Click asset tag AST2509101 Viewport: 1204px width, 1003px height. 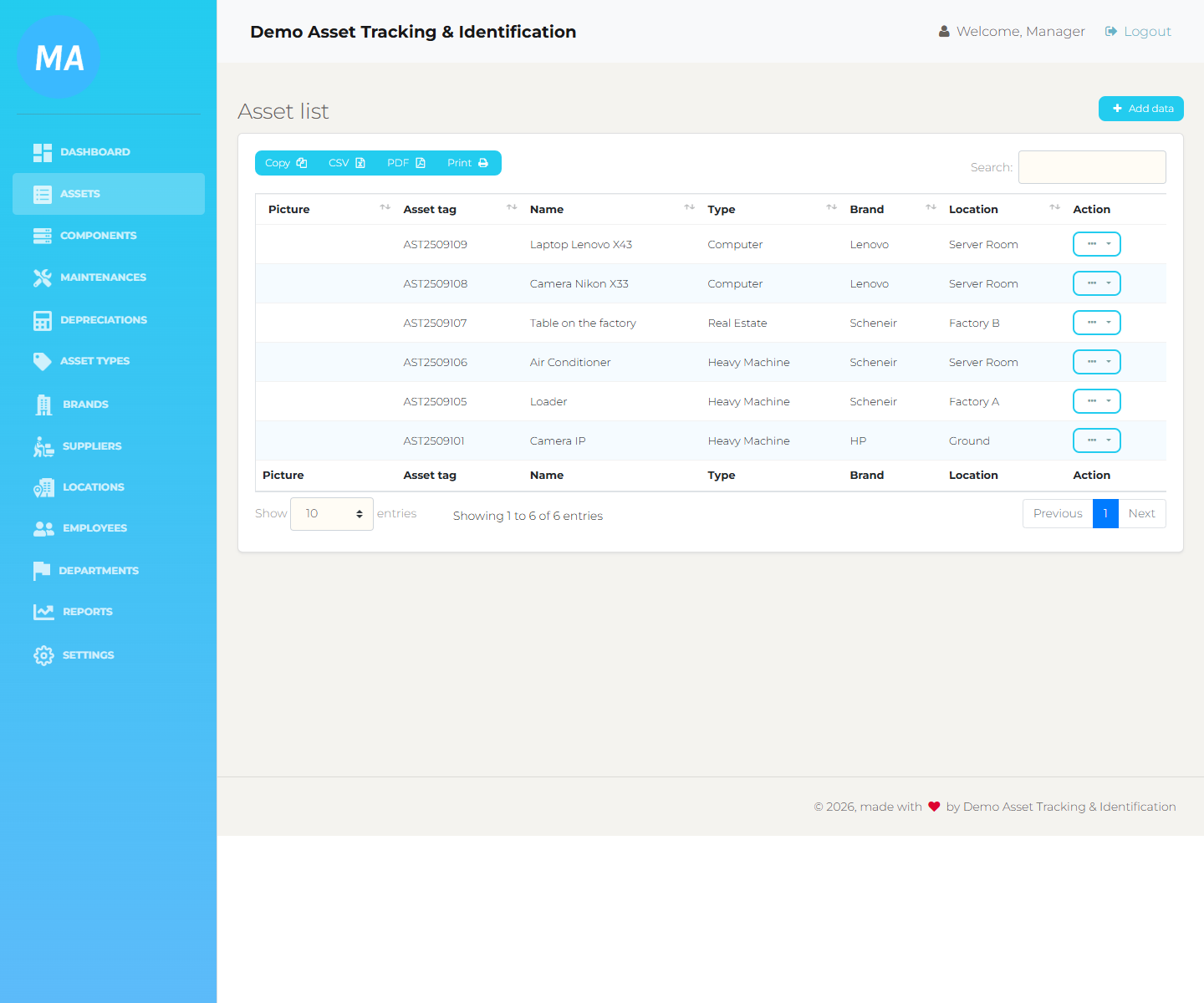434,441
